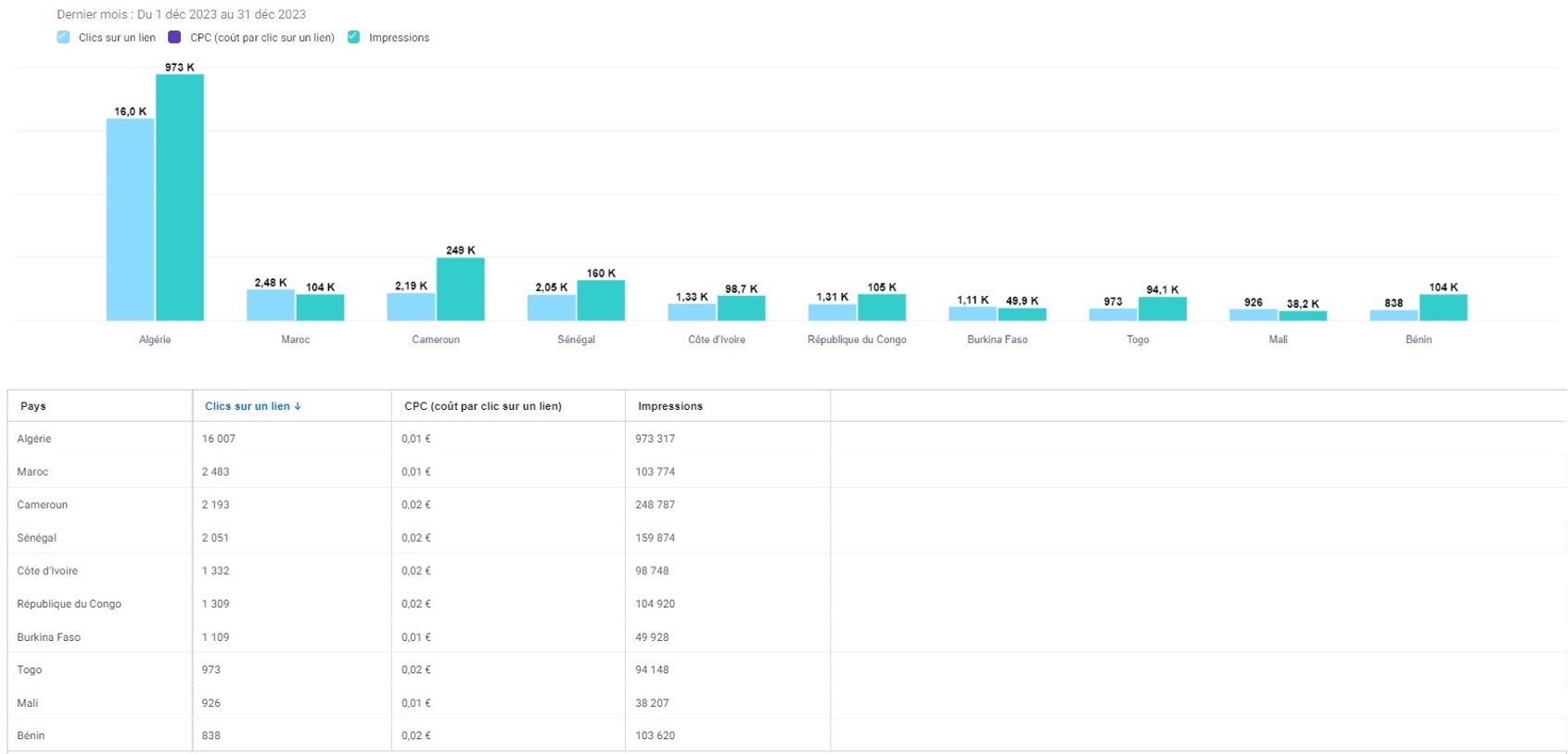Image resolution: width=1568 pixels, height=754 pixels.
Task: Toggle the Impressions legend checkbox
Action: tap(353, 37)
